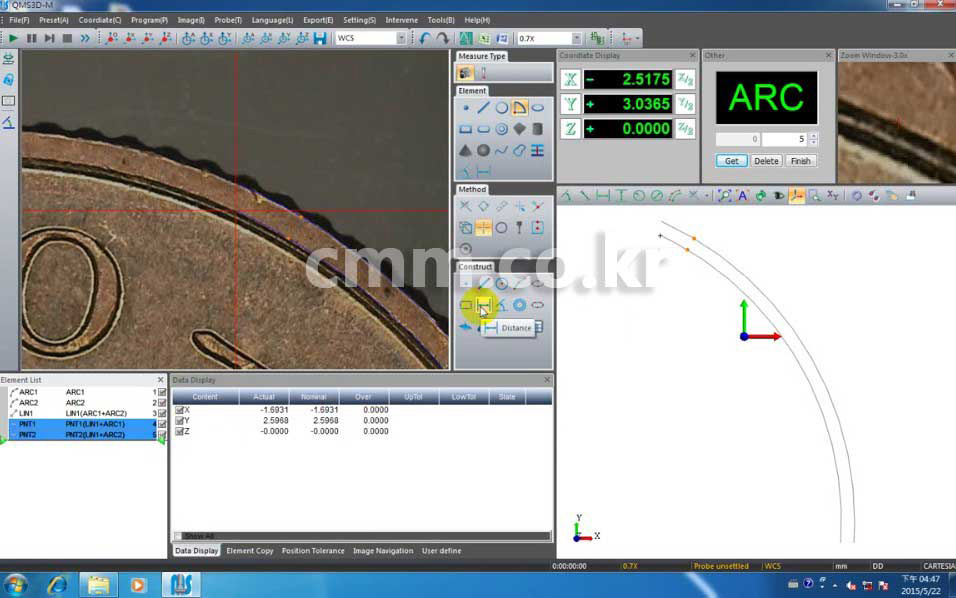Click the Finish button

[801, 161]
